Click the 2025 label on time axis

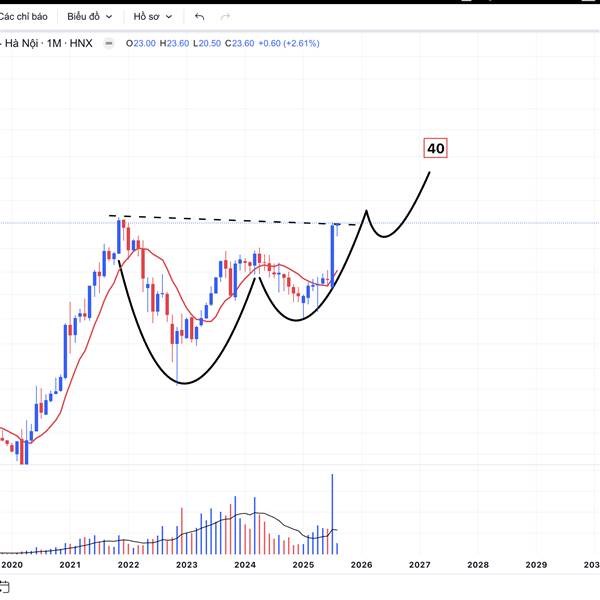click(x=303, y=564)
